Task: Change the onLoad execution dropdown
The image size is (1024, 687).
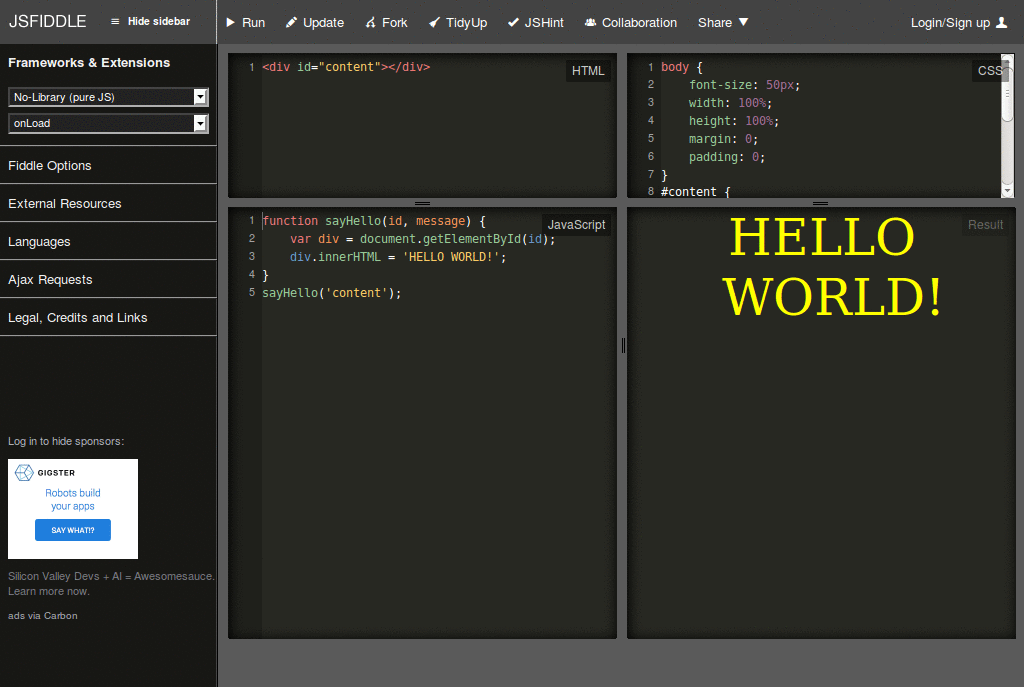Action: (107, 123)
